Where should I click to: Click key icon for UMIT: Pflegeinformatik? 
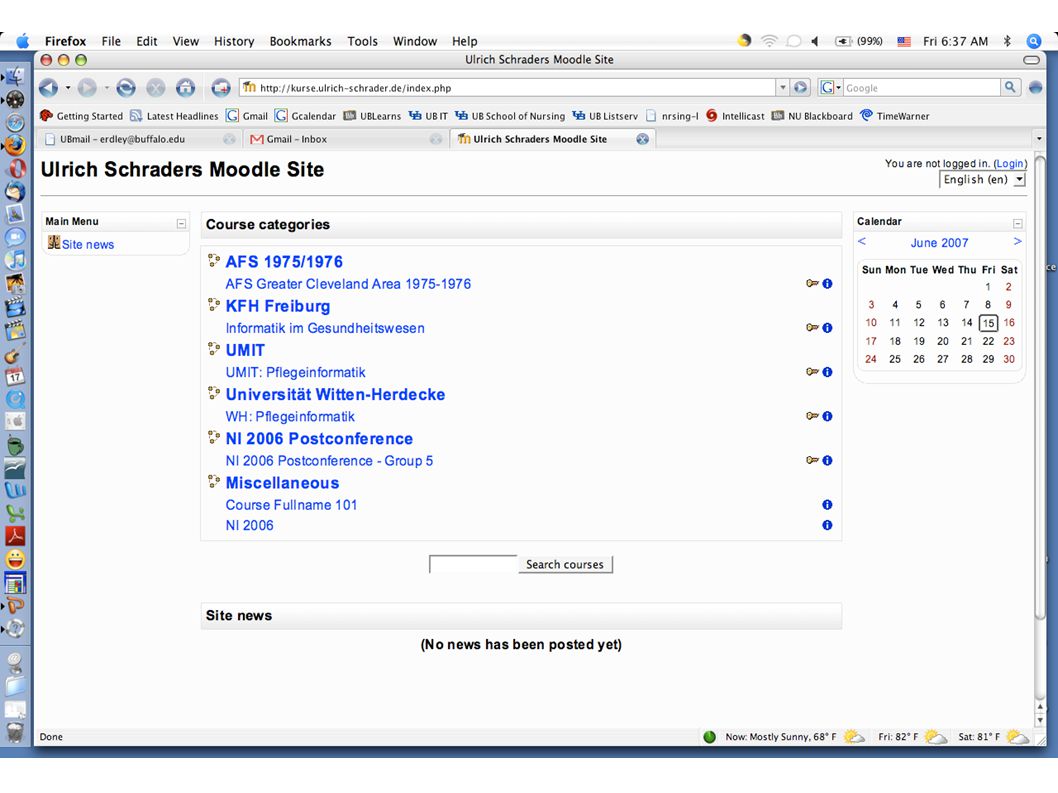point(812,372)
